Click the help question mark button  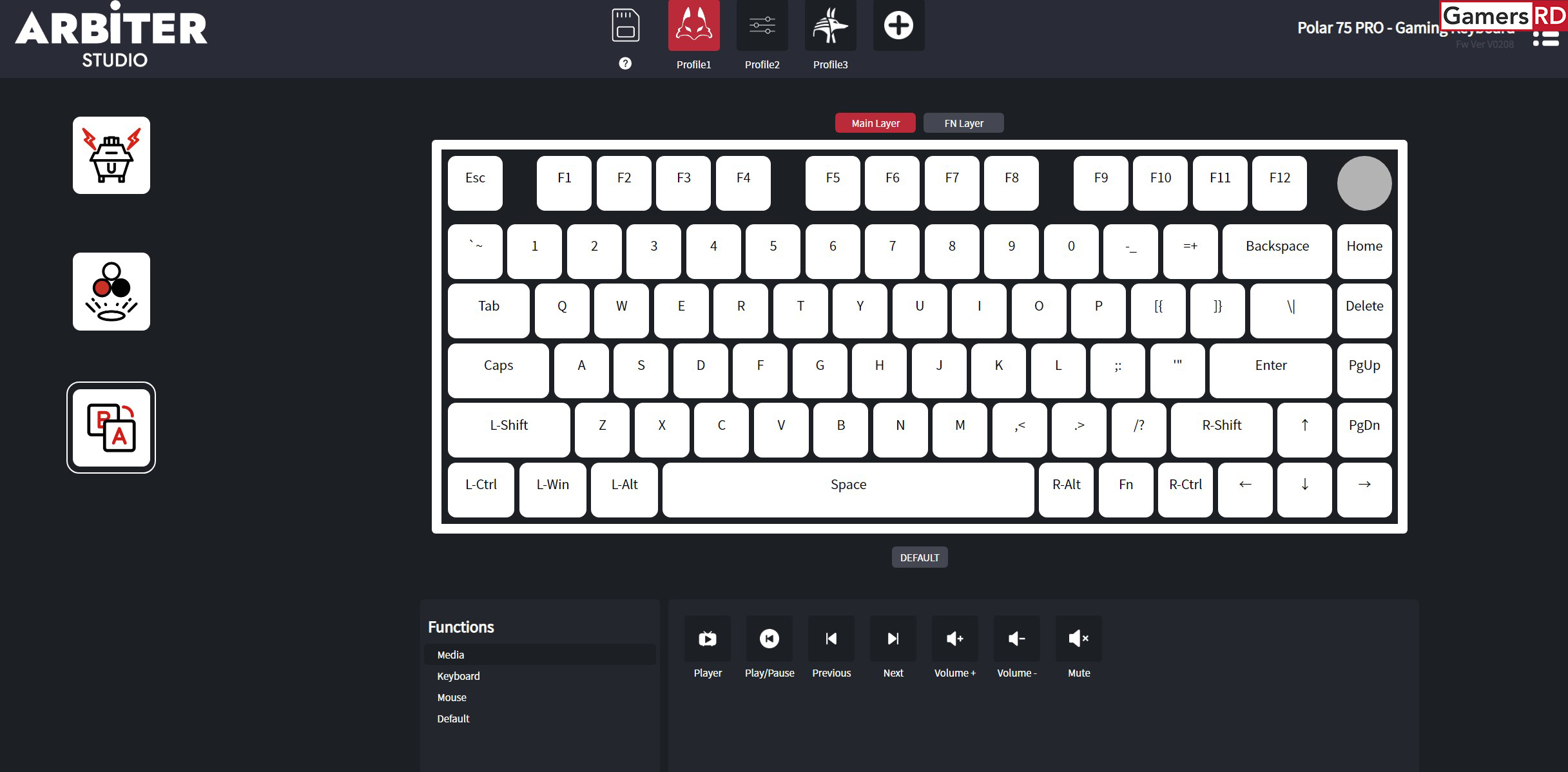[625, 63]
